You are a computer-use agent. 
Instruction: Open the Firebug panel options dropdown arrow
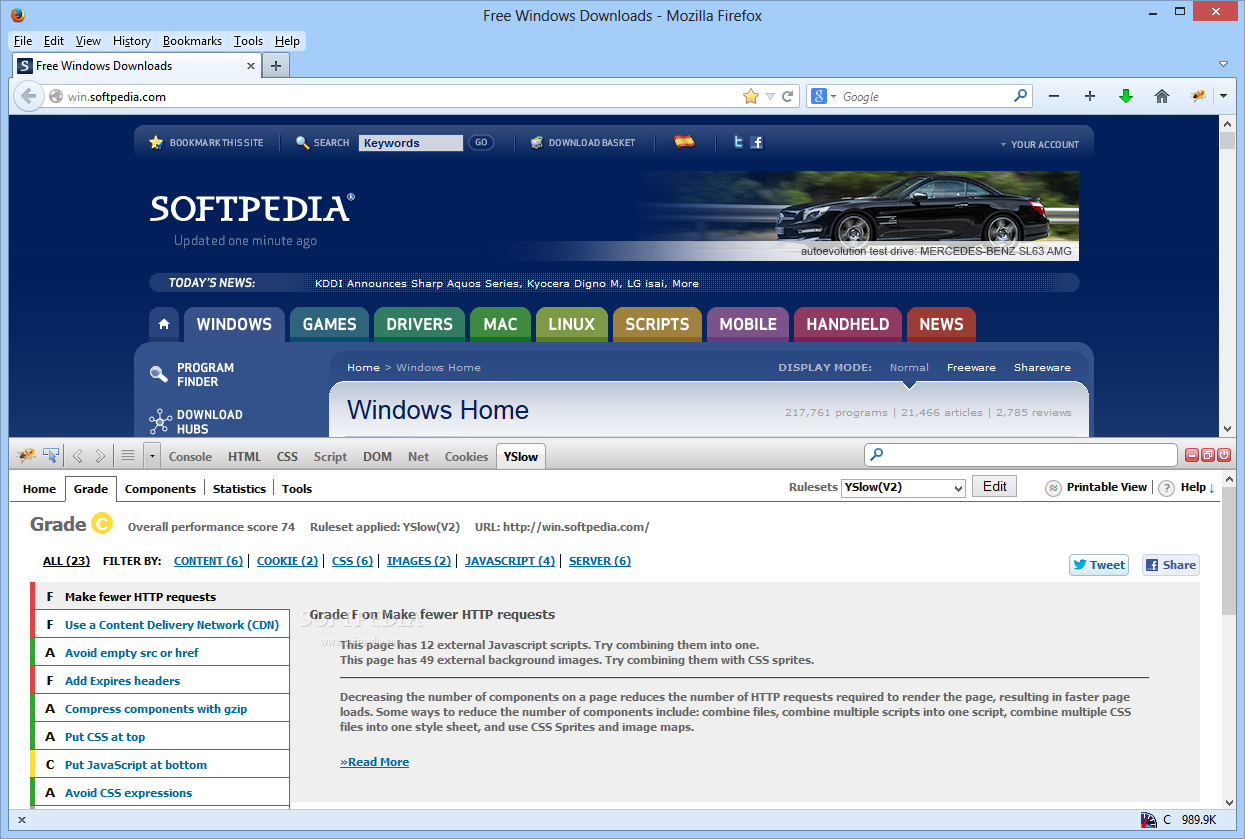coord(152,456)
